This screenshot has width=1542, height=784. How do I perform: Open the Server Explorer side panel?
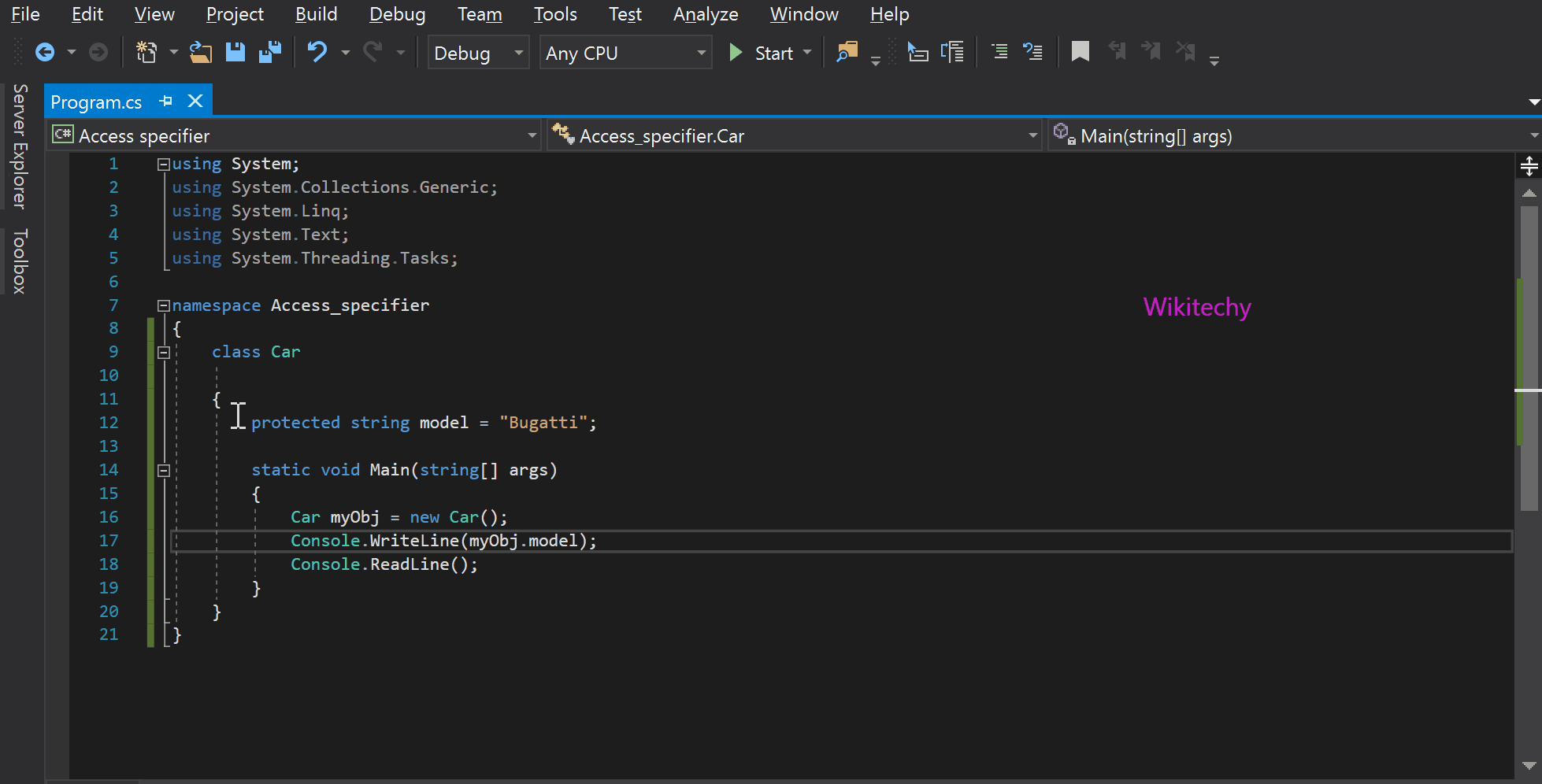20,146
